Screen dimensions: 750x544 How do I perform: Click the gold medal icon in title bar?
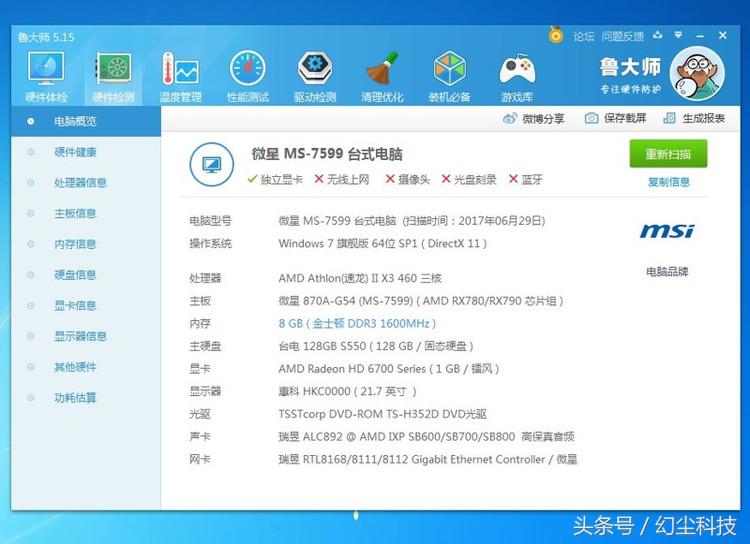point(555,35)
